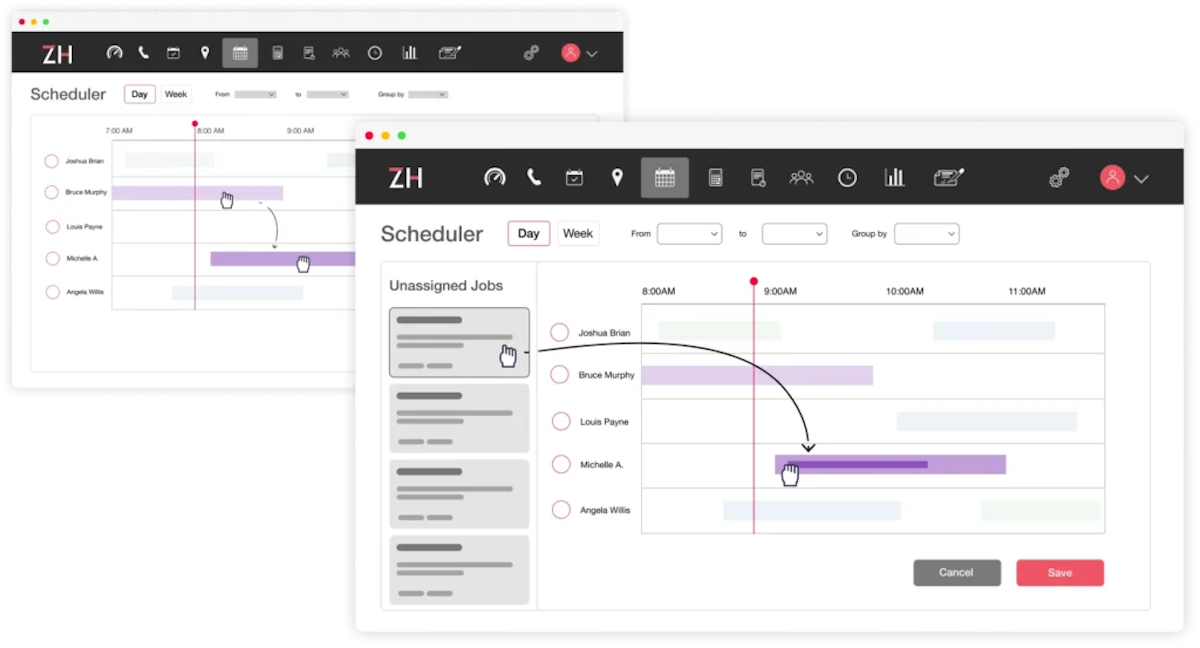Open the 'to' dropdown in back window
This screenshot has height=648, width=1200.
pos(327,95)
